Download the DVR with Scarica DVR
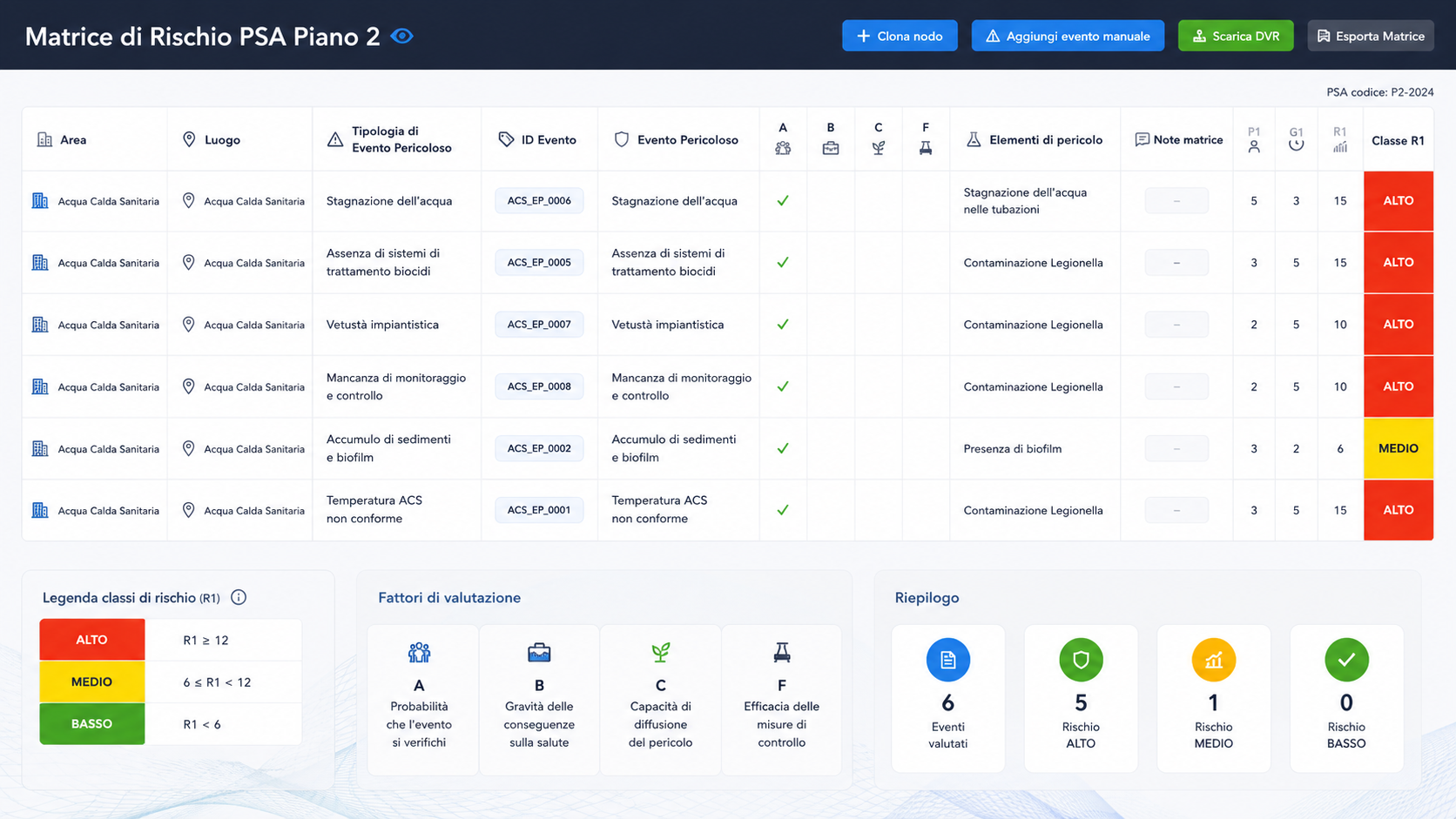Image resolution: width=1456 pixels, height=819 pixels. (x=1236, y=36)
